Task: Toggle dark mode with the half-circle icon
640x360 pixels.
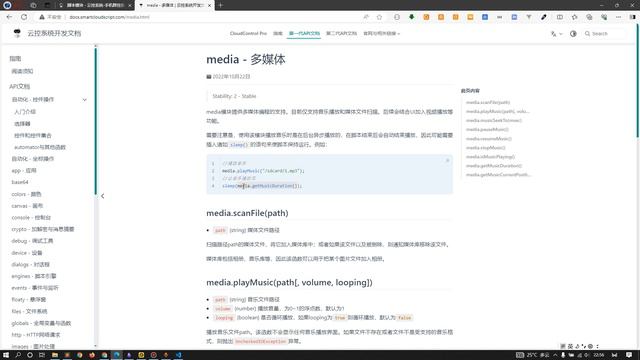Action: click(573, 33)
